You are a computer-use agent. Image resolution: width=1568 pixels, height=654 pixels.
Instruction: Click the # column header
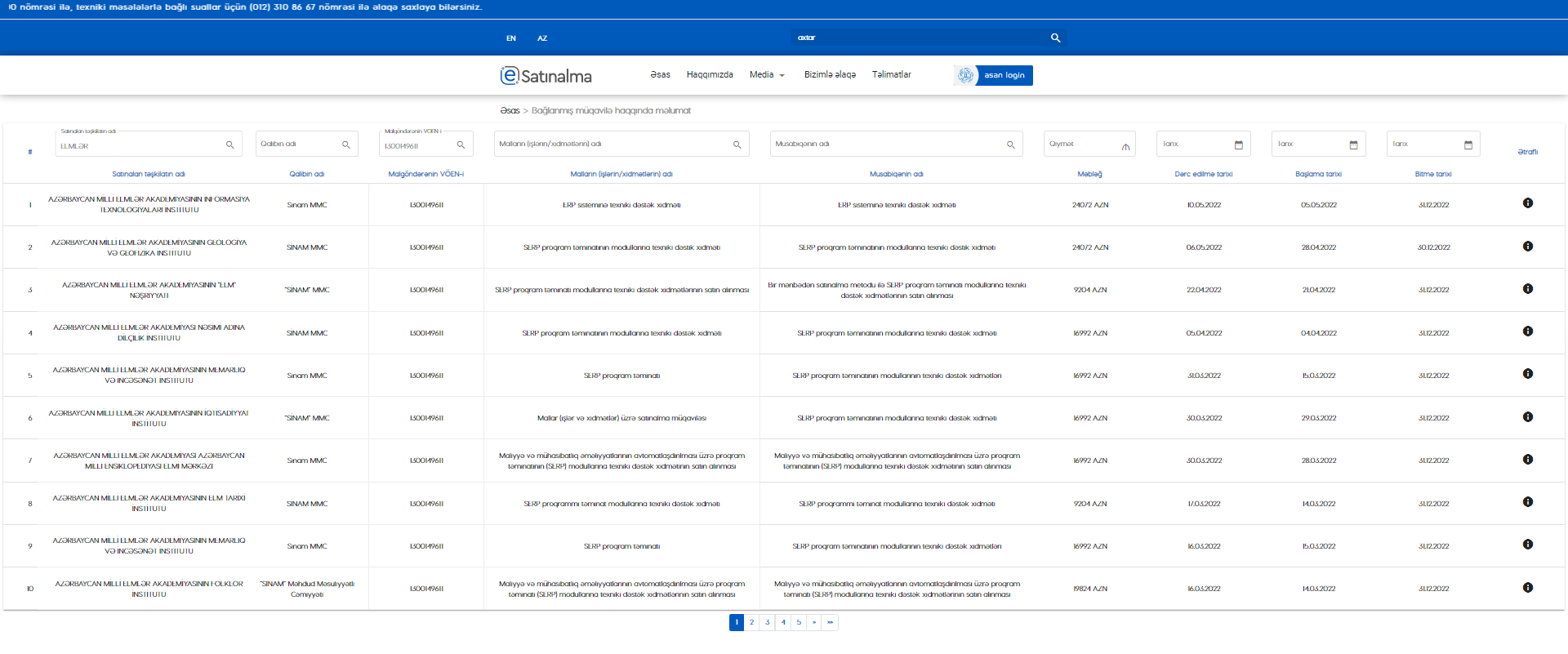tap(30, 152)
